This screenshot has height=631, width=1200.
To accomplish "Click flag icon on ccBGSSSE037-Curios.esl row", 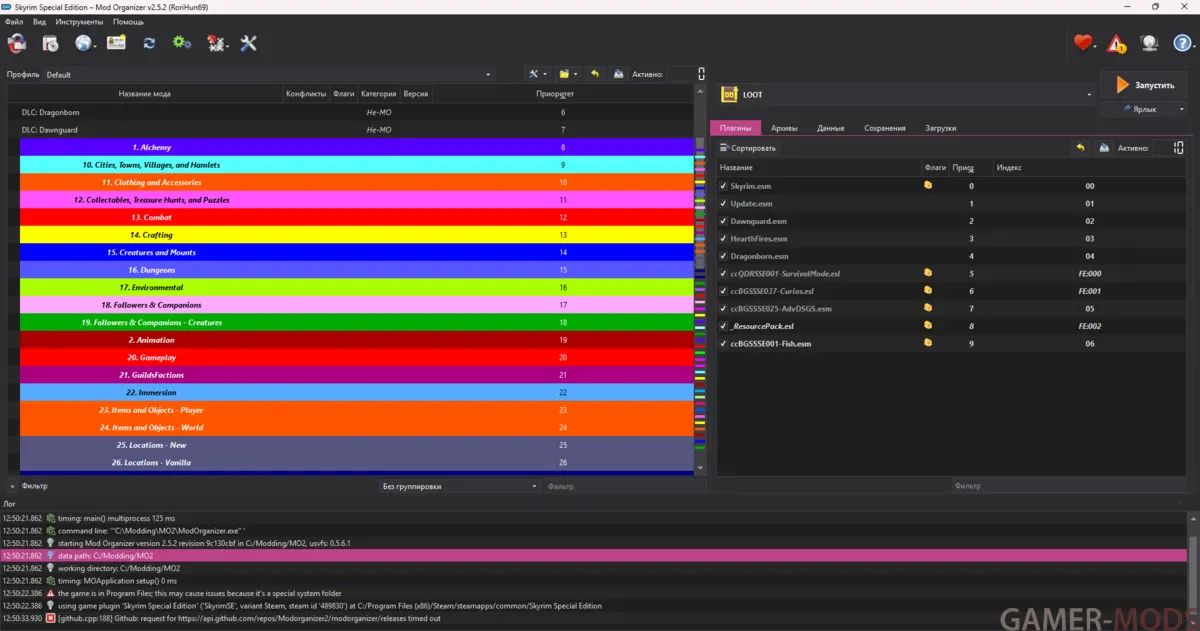I will click(x=928, y=290).
